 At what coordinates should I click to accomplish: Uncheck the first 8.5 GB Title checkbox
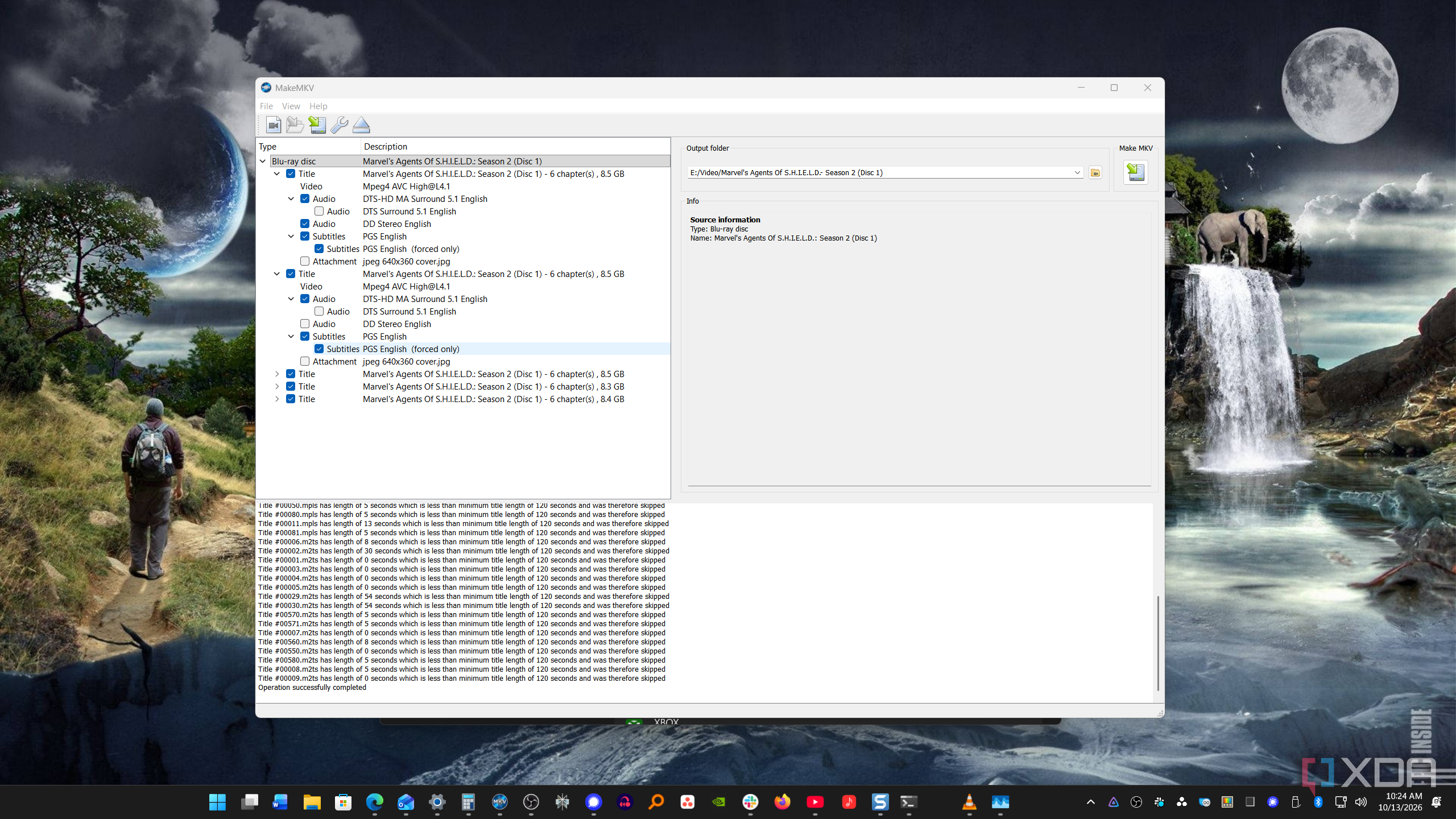click(291, 174)
